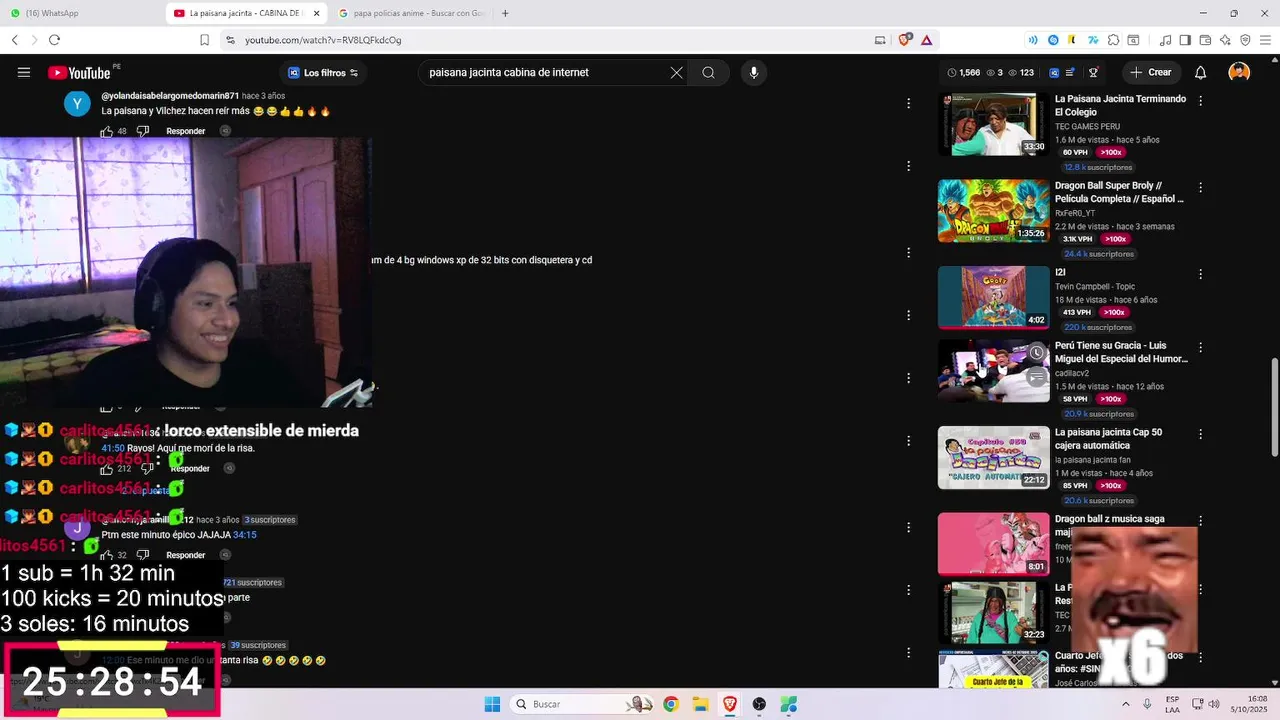Open options for 'La paisana jacinta Cap 50' video

click(x=1201, y=434)
